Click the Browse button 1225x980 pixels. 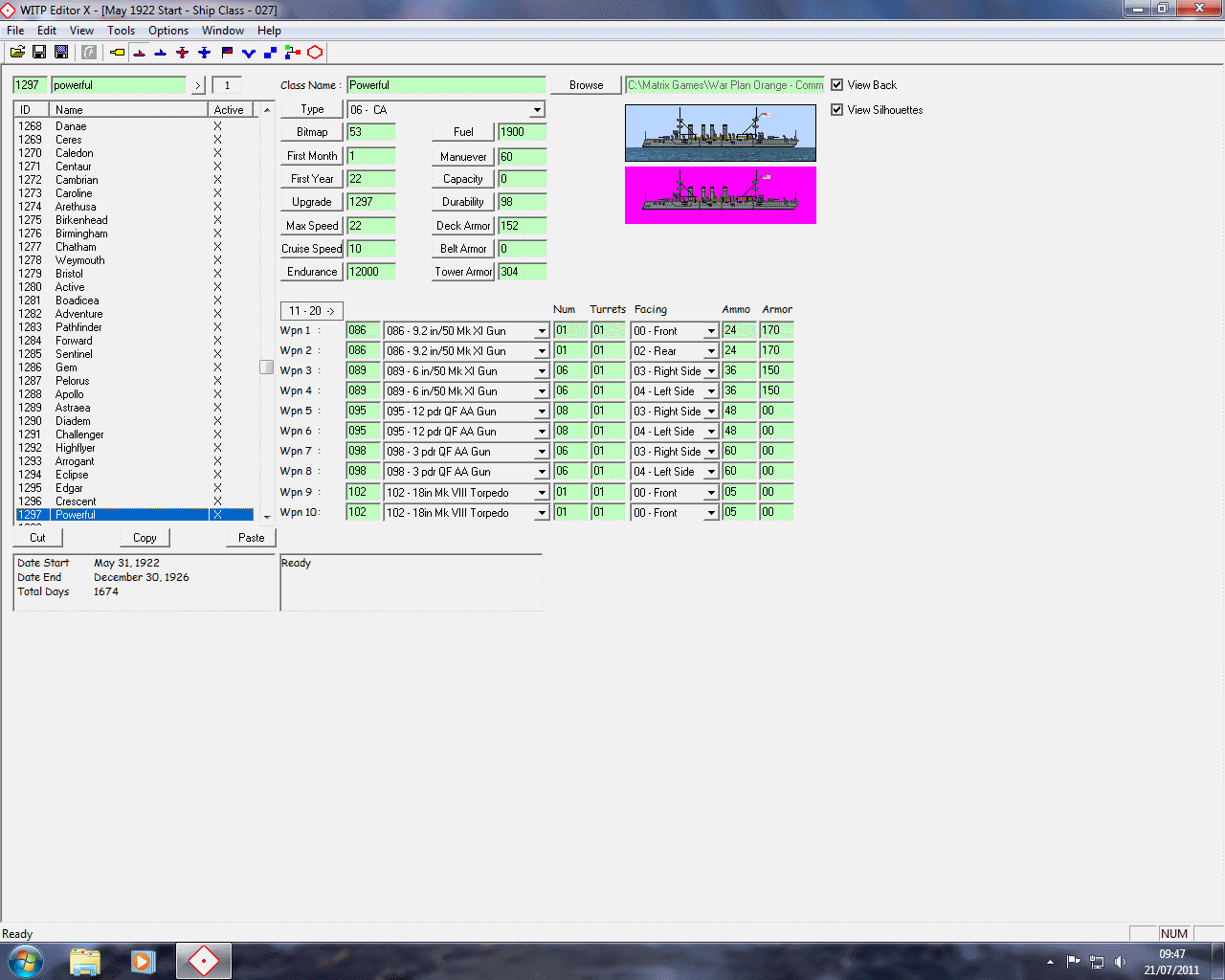[586, 85]
